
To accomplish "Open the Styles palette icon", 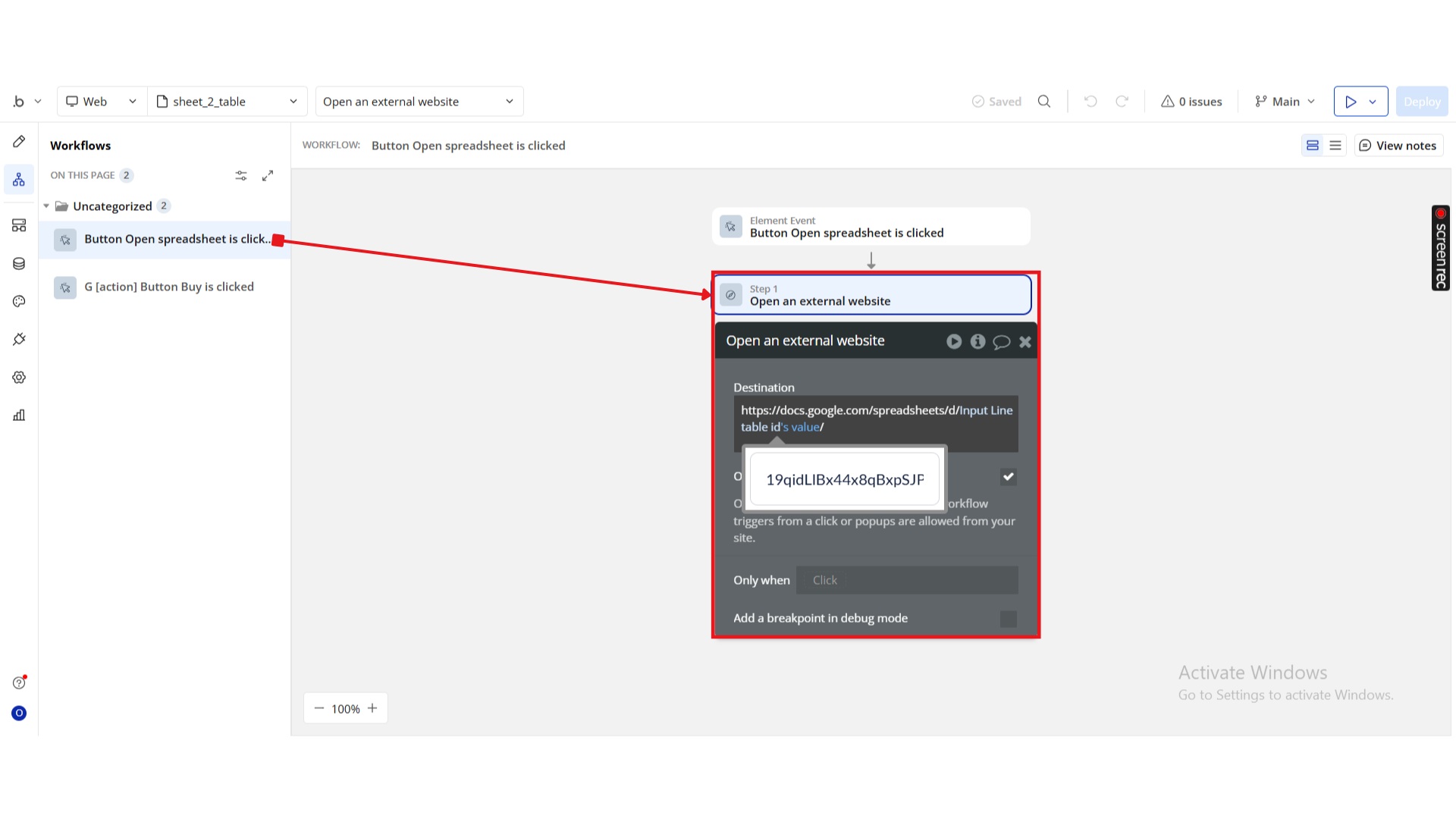I will (x=19, y=301).
